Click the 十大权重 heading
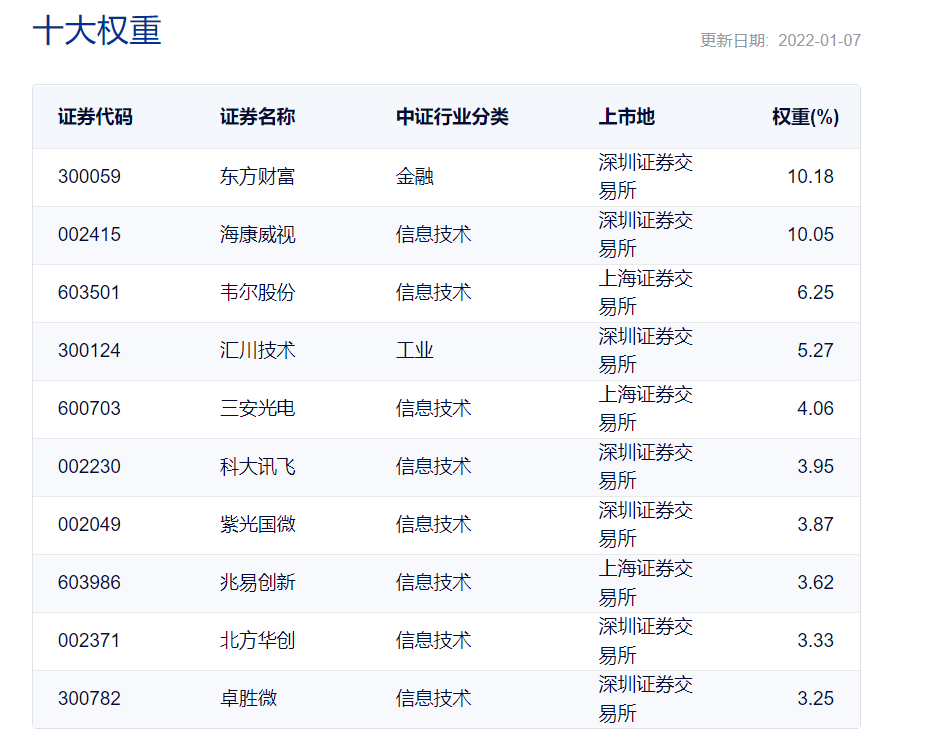 click(97, 31)
